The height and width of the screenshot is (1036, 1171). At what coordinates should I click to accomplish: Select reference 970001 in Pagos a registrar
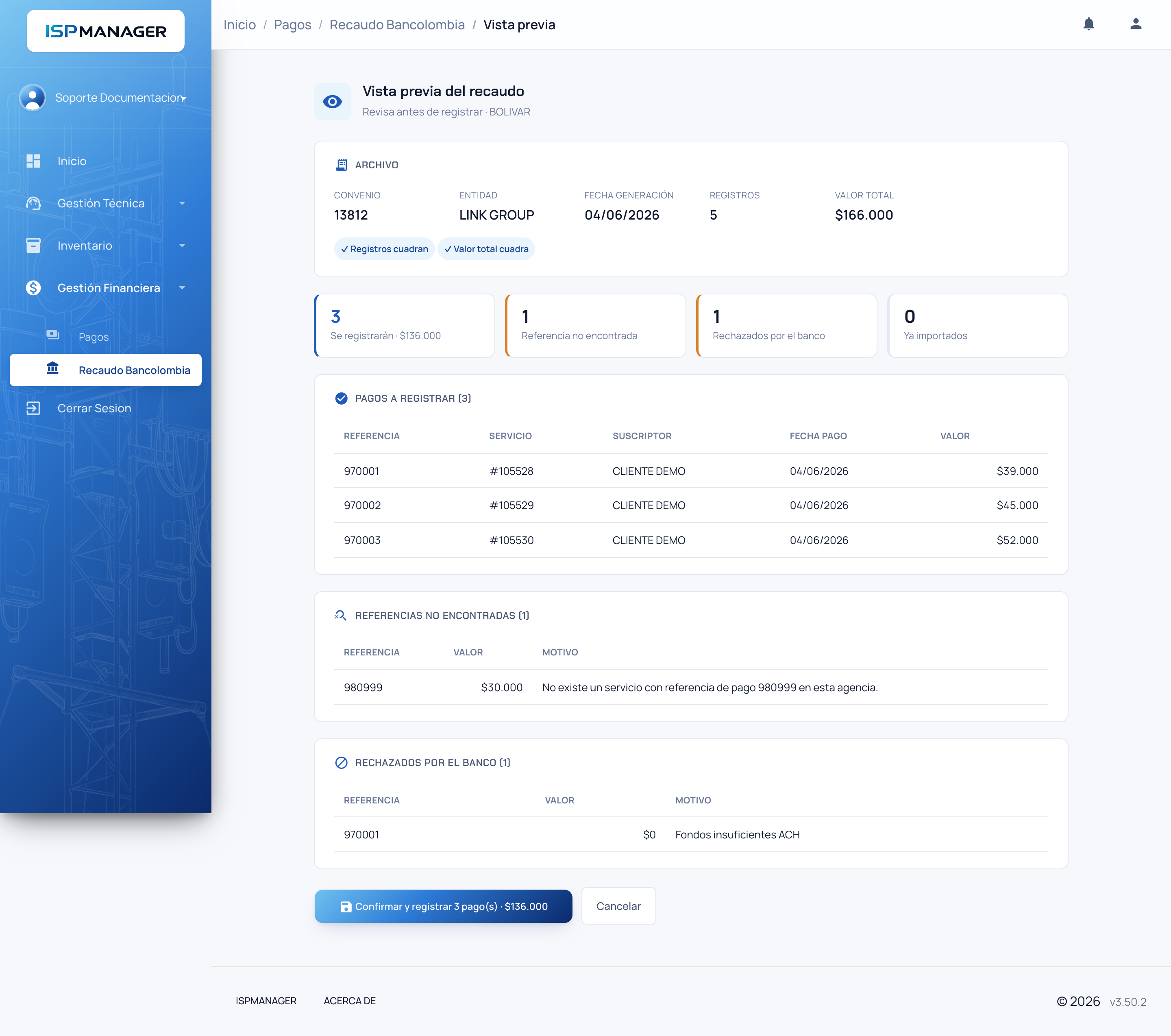pyautogui.click(x=361, y=471)
